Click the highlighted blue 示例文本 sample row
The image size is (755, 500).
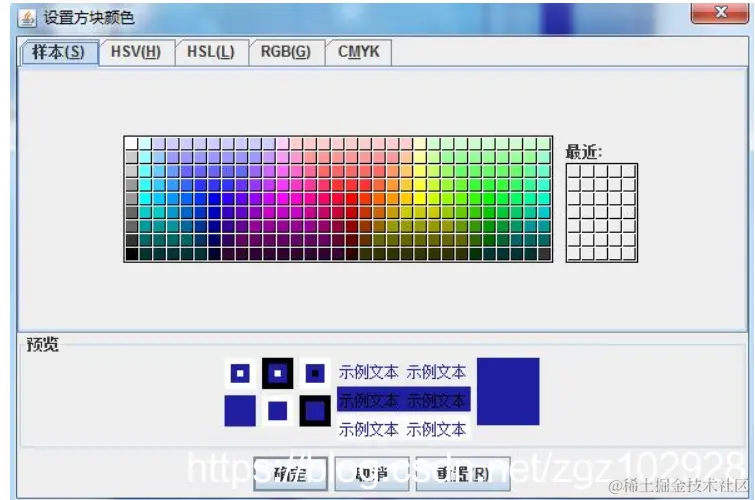coord(404,400)
